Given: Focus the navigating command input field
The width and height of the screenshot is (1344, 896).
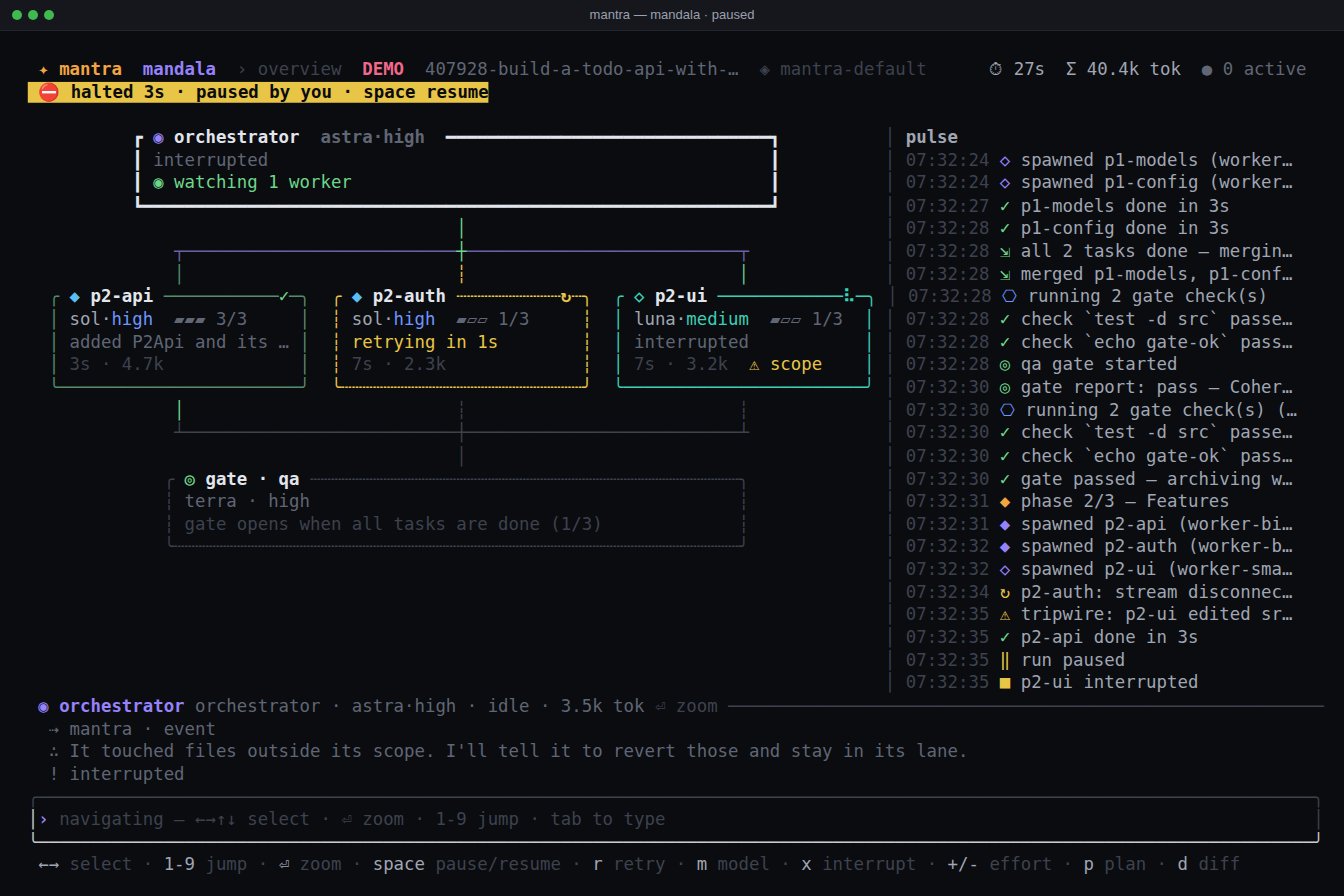Looking at the screenshot, I should [x=675, y=819].
